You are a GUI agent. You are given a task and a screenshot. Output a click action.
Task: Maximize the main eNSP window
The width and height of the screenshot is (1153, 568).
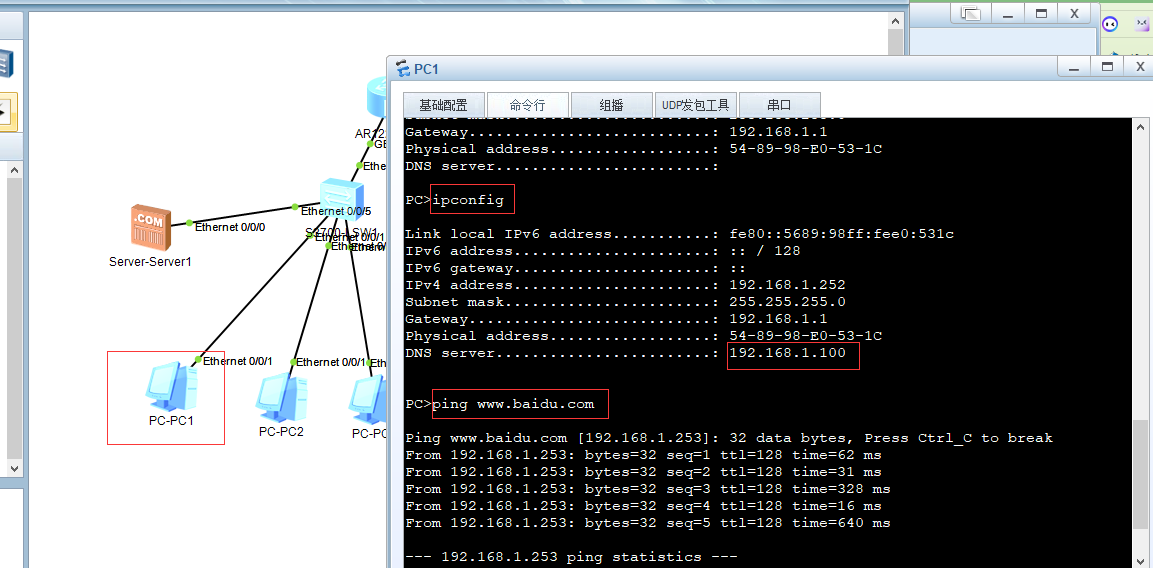click(x=1041, y=13)
